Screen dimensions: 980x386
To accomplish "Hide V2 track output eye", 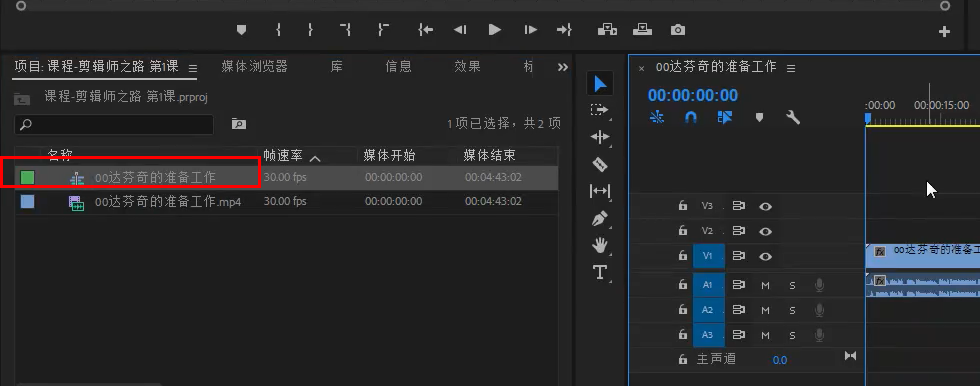I will [x=765, y=231].
